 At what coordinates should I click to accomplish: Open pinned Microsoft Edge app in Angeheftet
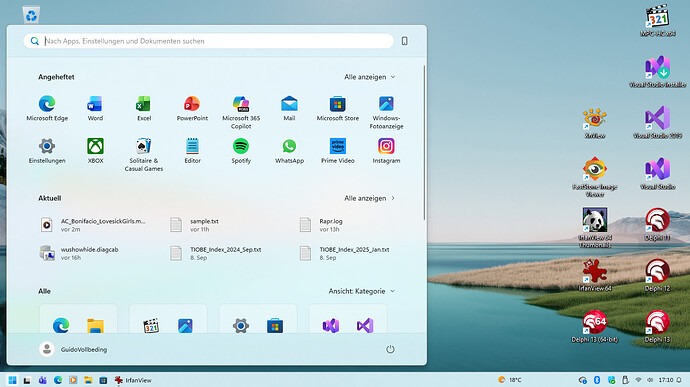[x=47, y=108]
